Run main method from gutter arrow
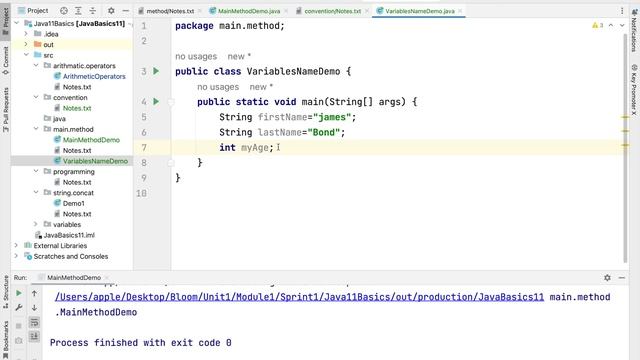This screenshot has width=640, height=360. tap(156, 101)
